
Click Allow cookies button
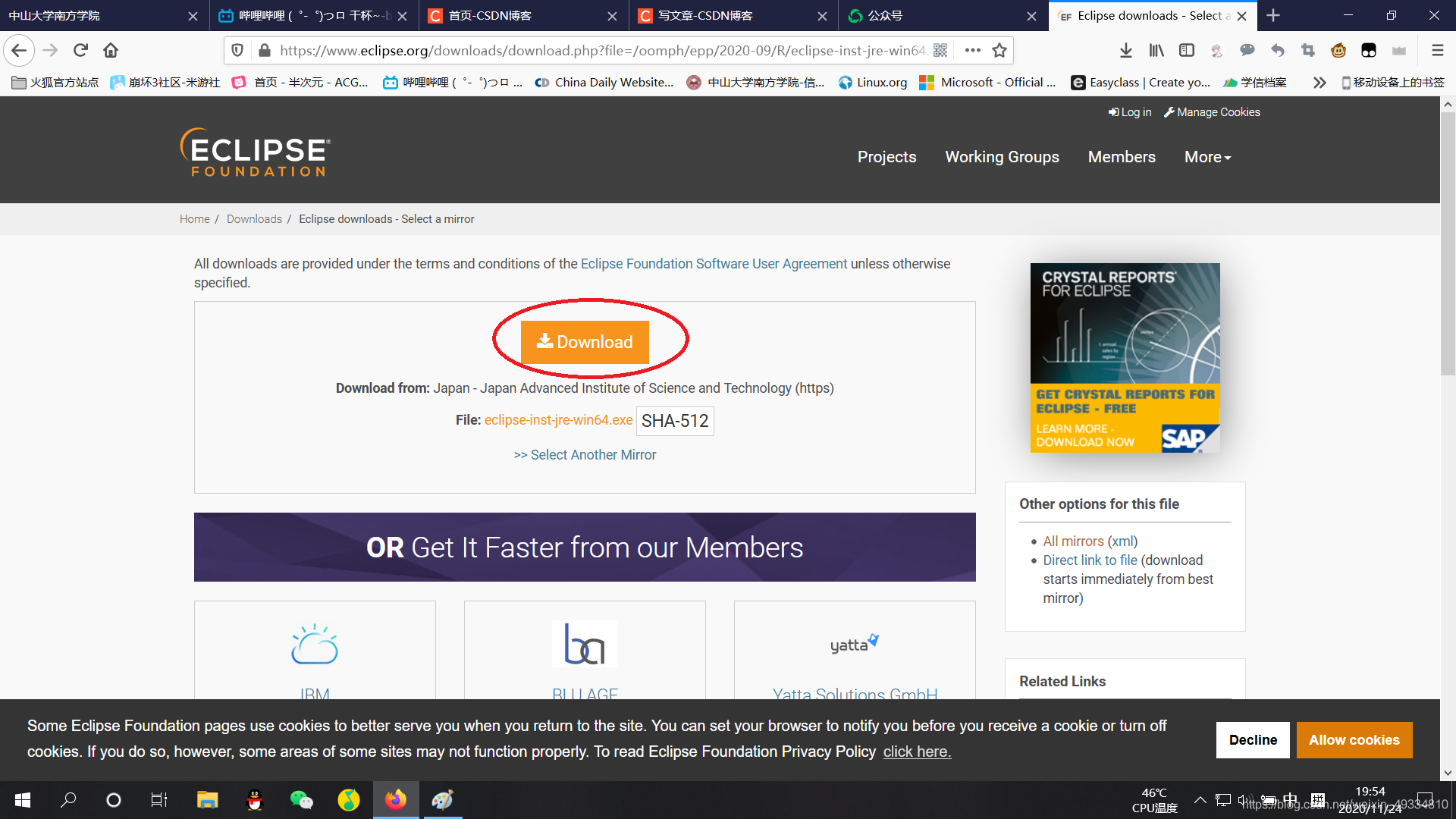pyautogui.click(x=1354, y=740)
